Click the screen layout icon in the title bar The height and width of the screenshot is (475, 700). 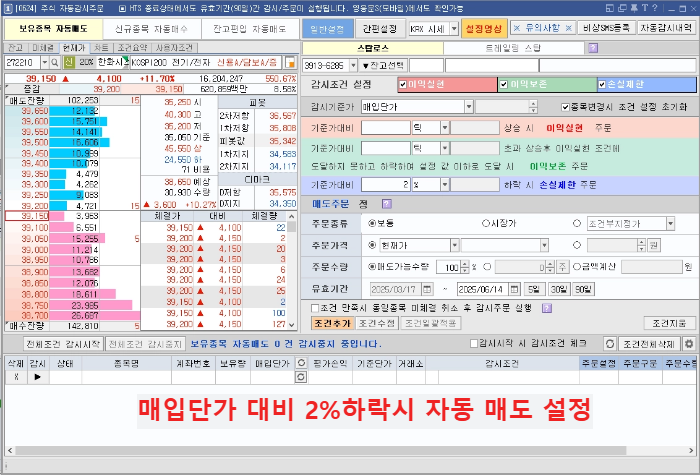pos(610,8)
